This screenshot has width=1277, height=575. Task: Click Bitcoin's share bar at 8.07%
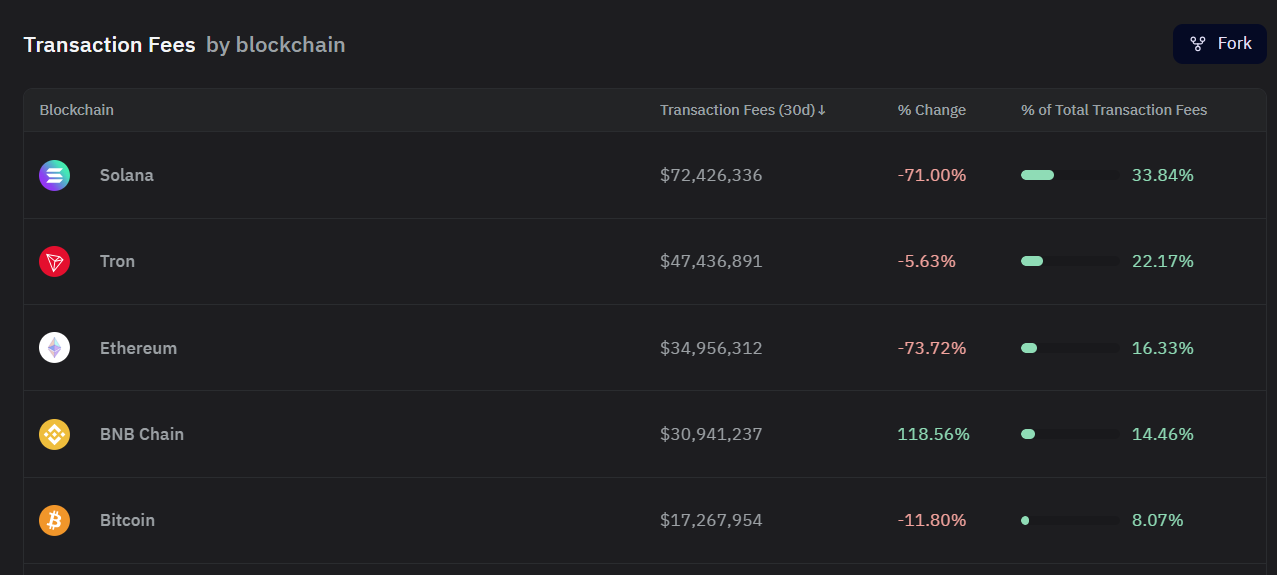pos(1070,520)
